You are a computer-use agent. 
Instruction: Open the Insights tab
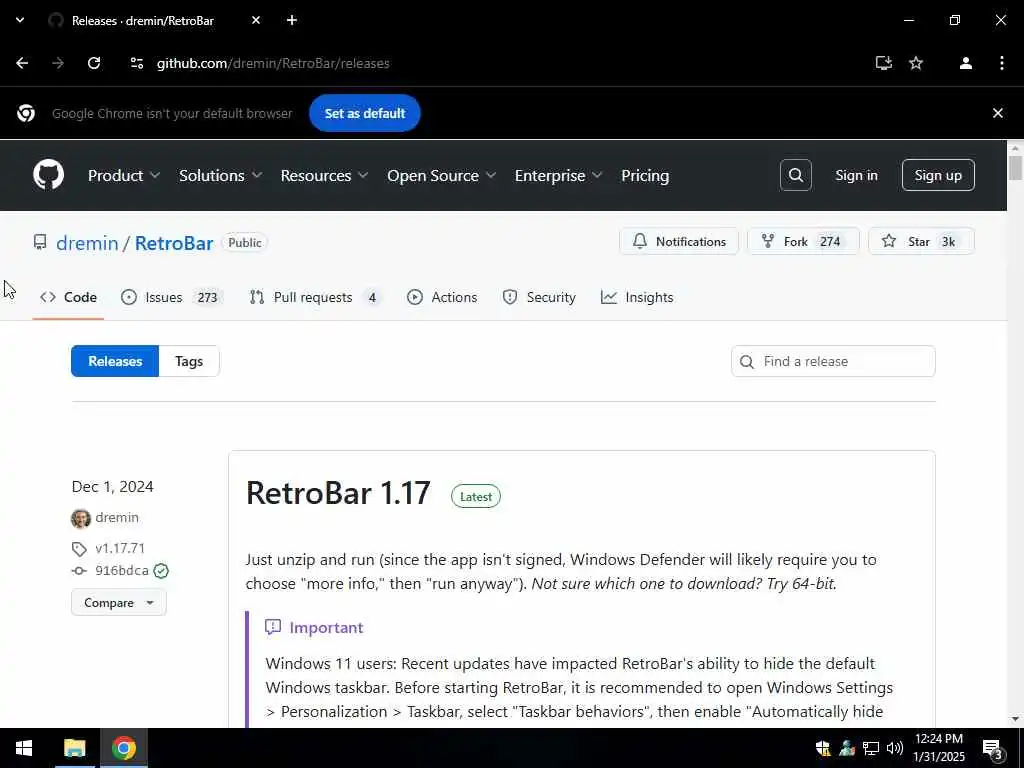(x=637, y=297)
